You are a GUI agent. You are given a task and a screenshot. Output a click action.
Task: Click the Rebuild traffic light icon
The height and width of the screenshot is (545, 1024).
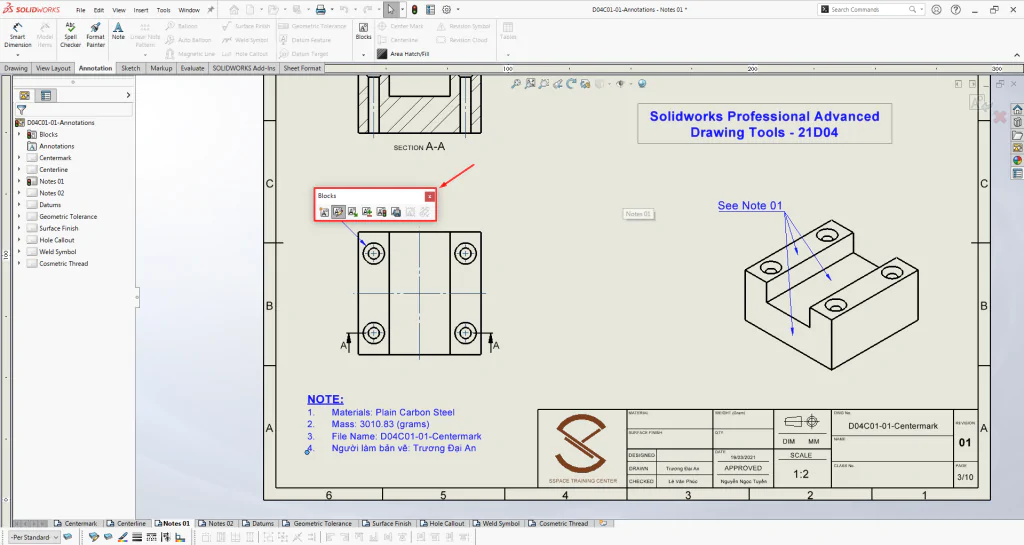point(414,10)
